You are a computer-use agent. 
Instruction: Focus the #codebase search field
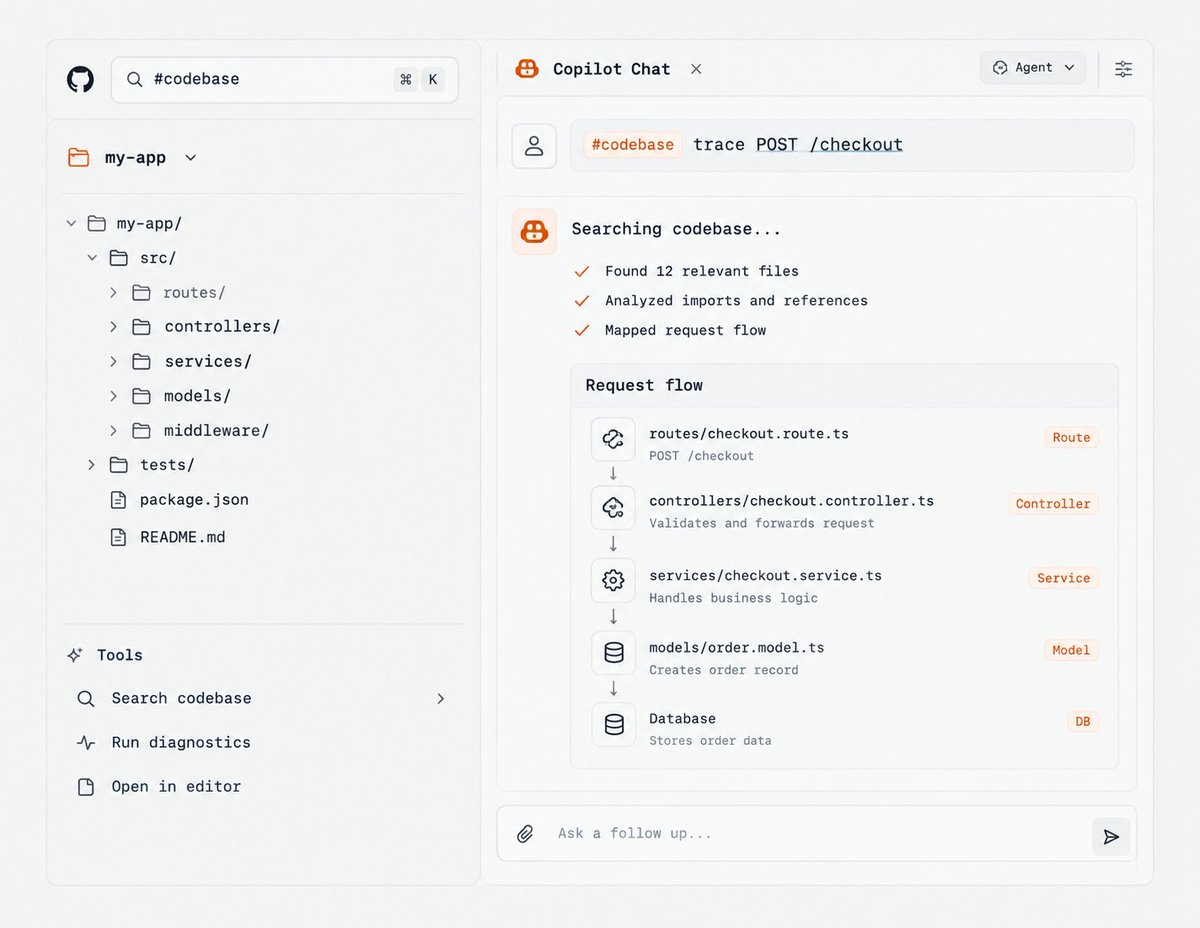pos(284,79)
